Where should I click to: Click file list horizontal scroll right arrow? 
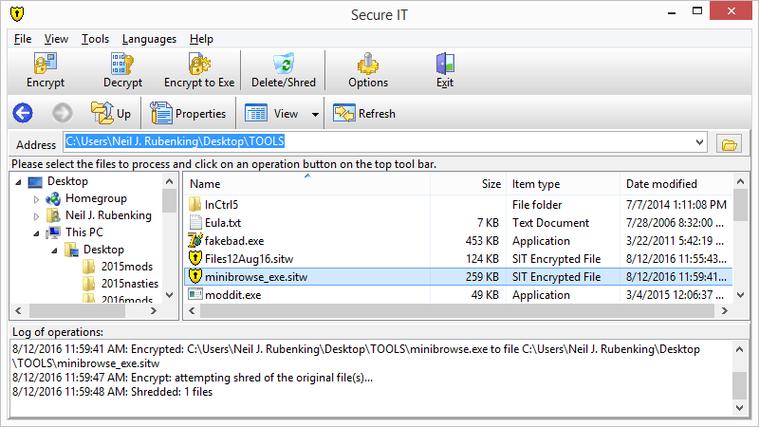(725, 311)
